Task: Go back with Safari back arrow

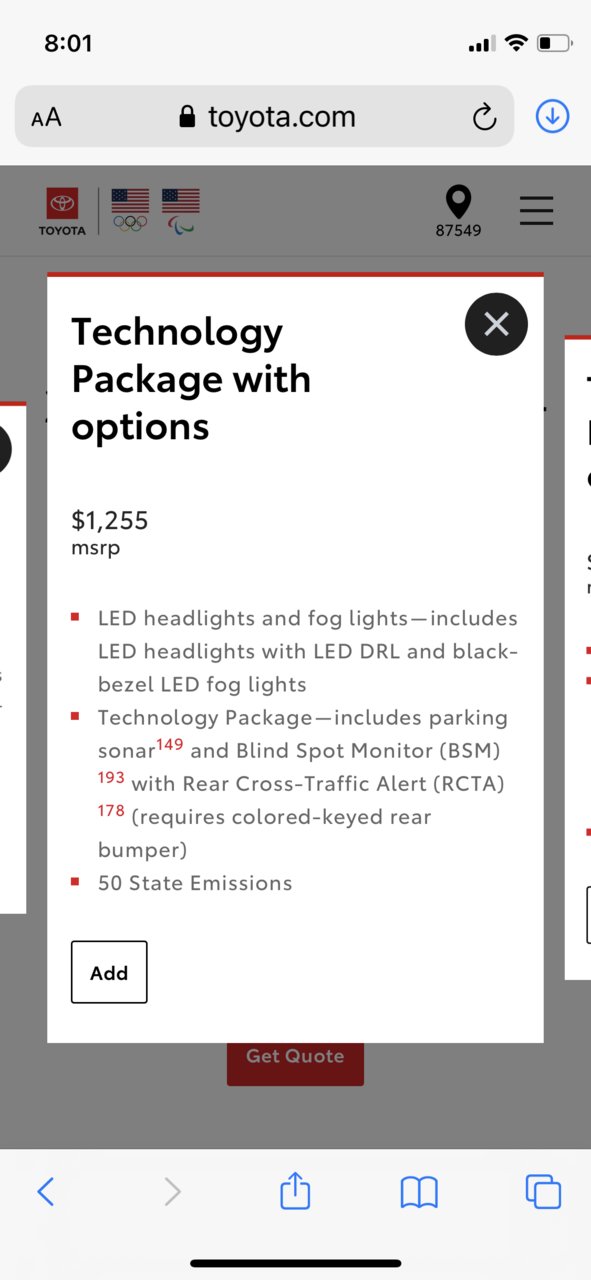Action: (x=45, y=1191)
